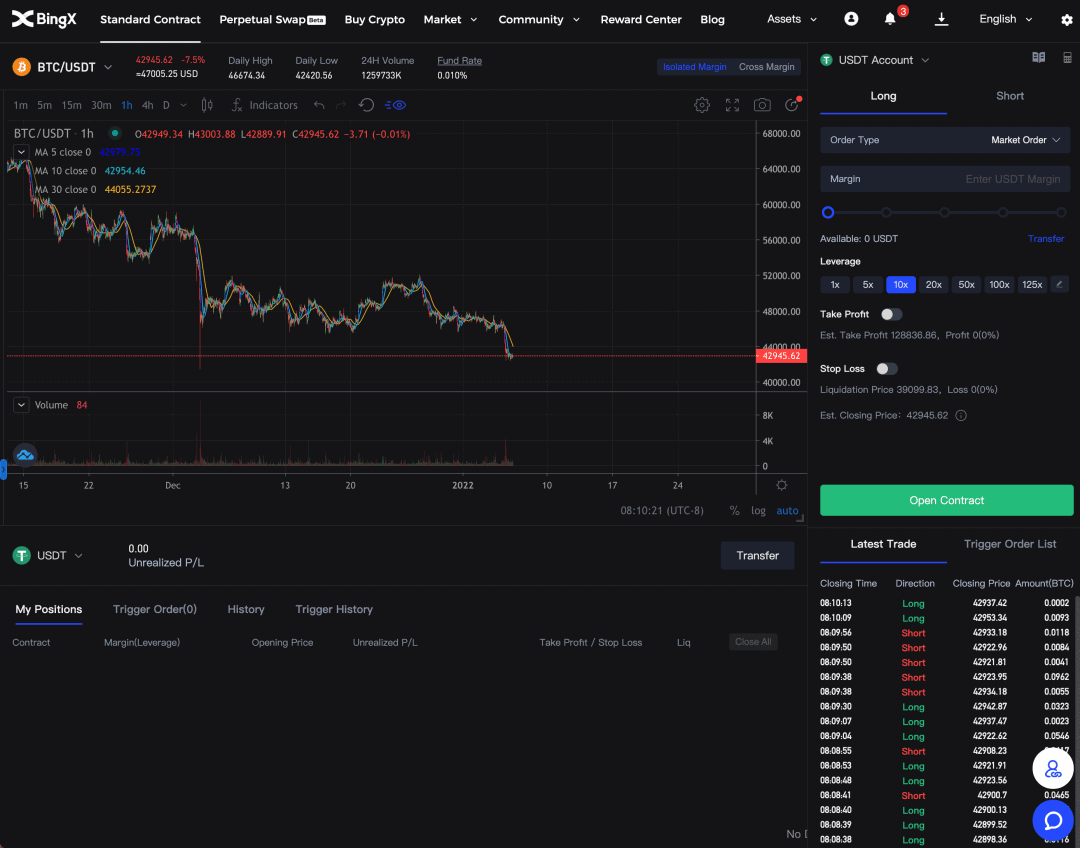Toggle auto scale on chart

pos(787,510)
